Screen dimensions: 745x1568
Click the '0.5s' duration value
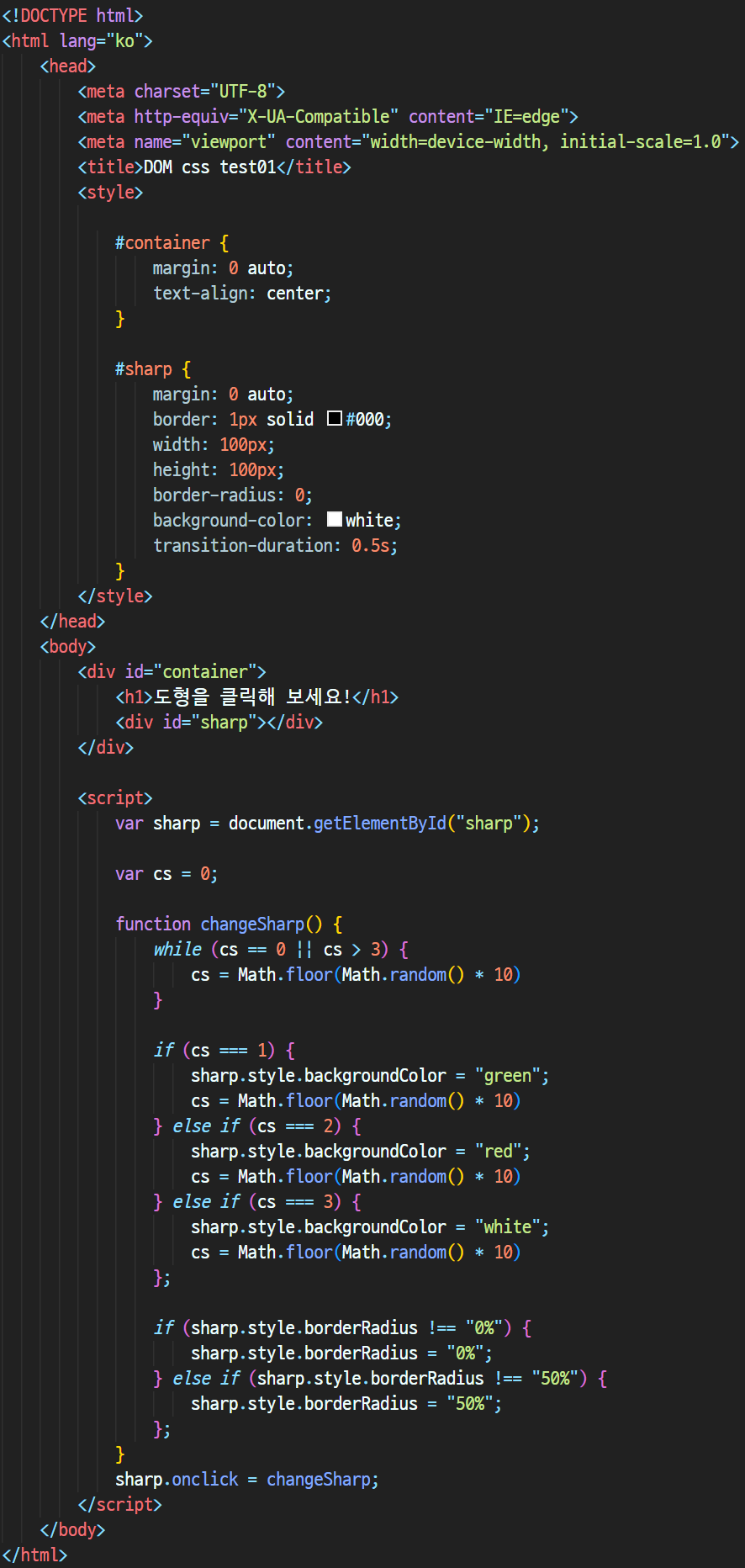[371, 545]
